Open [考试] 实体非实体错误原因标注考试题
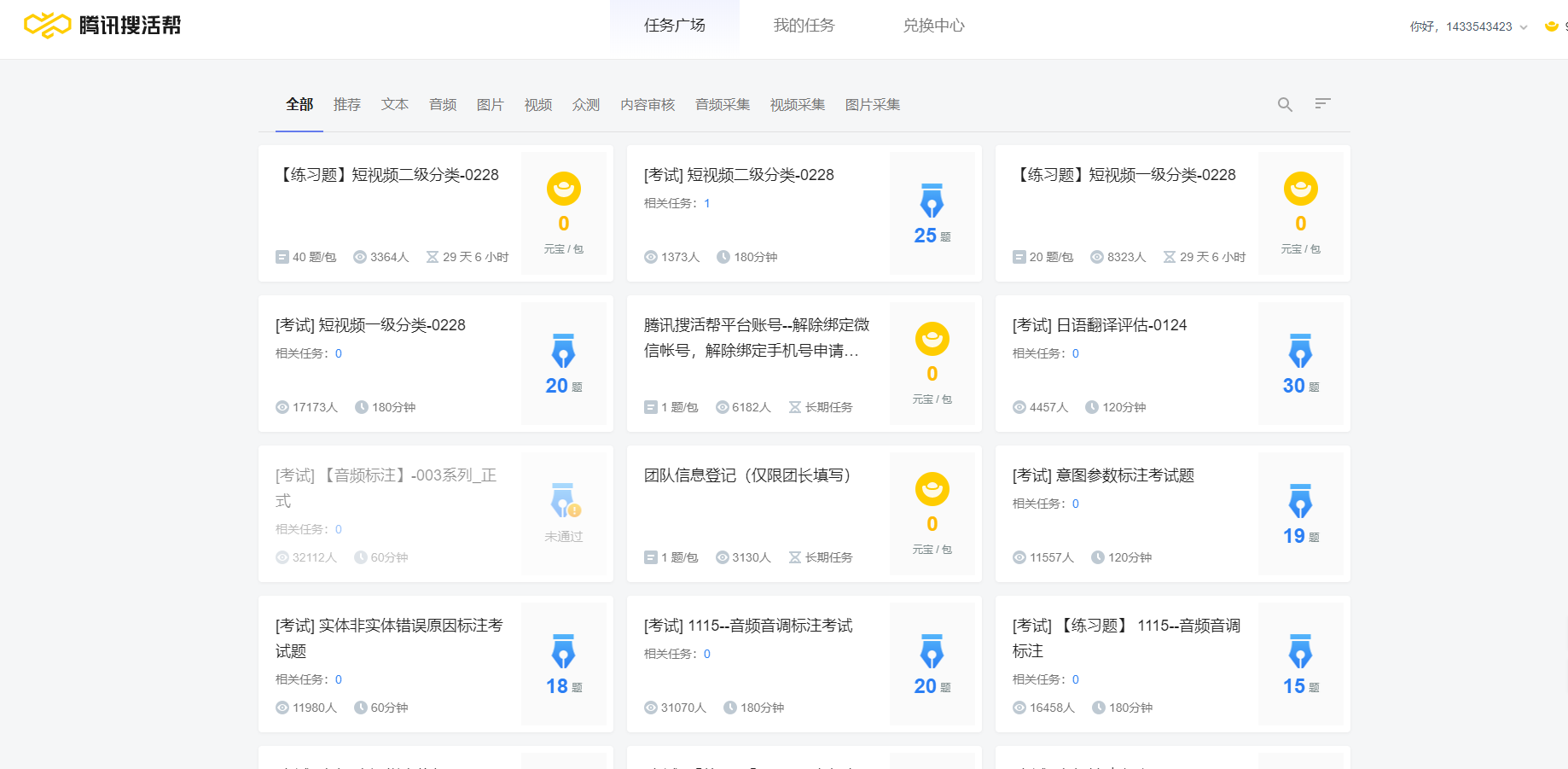 [x=389, y=638]
